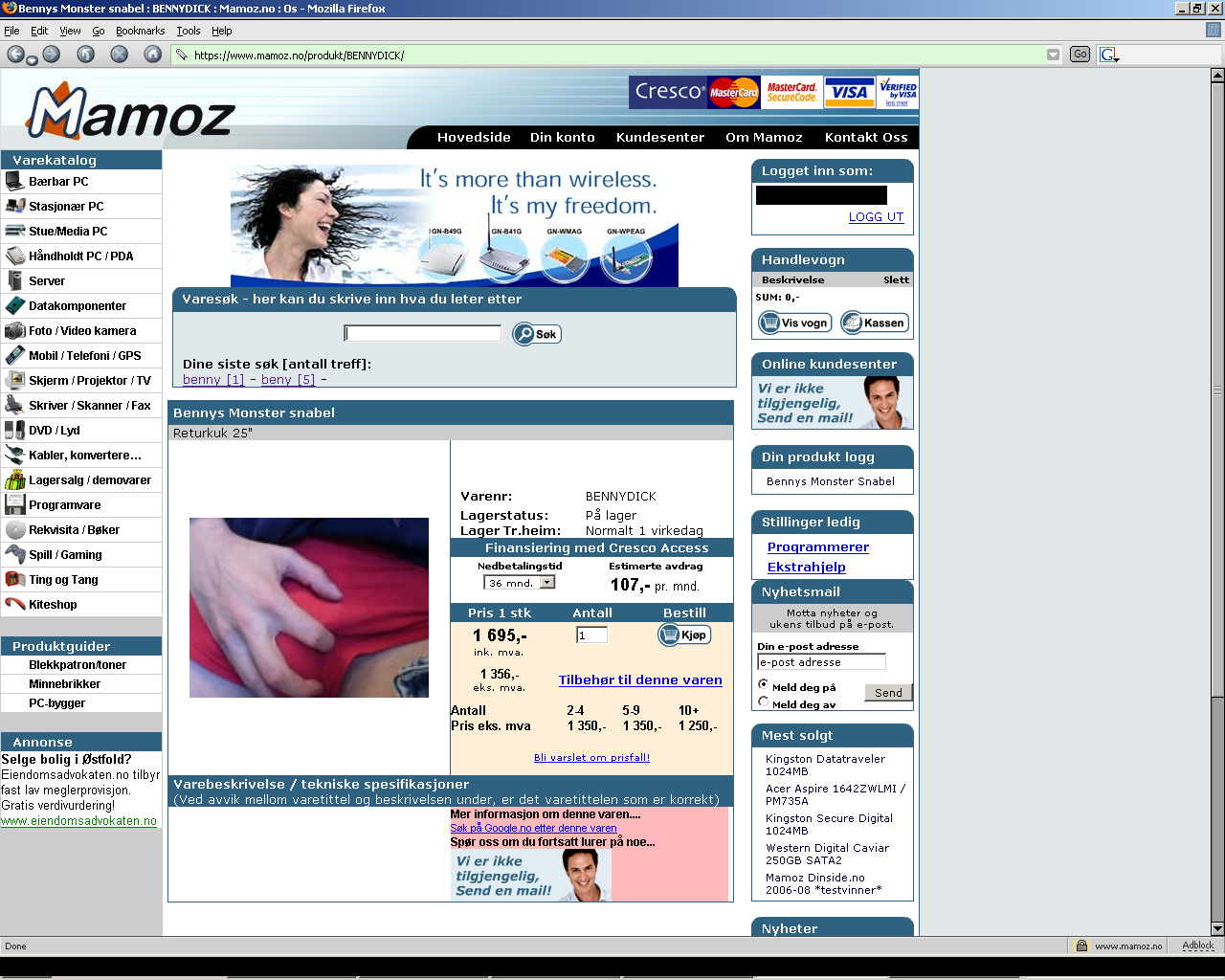Select the Mobil / Telefoni / GPS icon
Image resolution: width=1225 pixels, height=980 pixels.
coord(14,355)
